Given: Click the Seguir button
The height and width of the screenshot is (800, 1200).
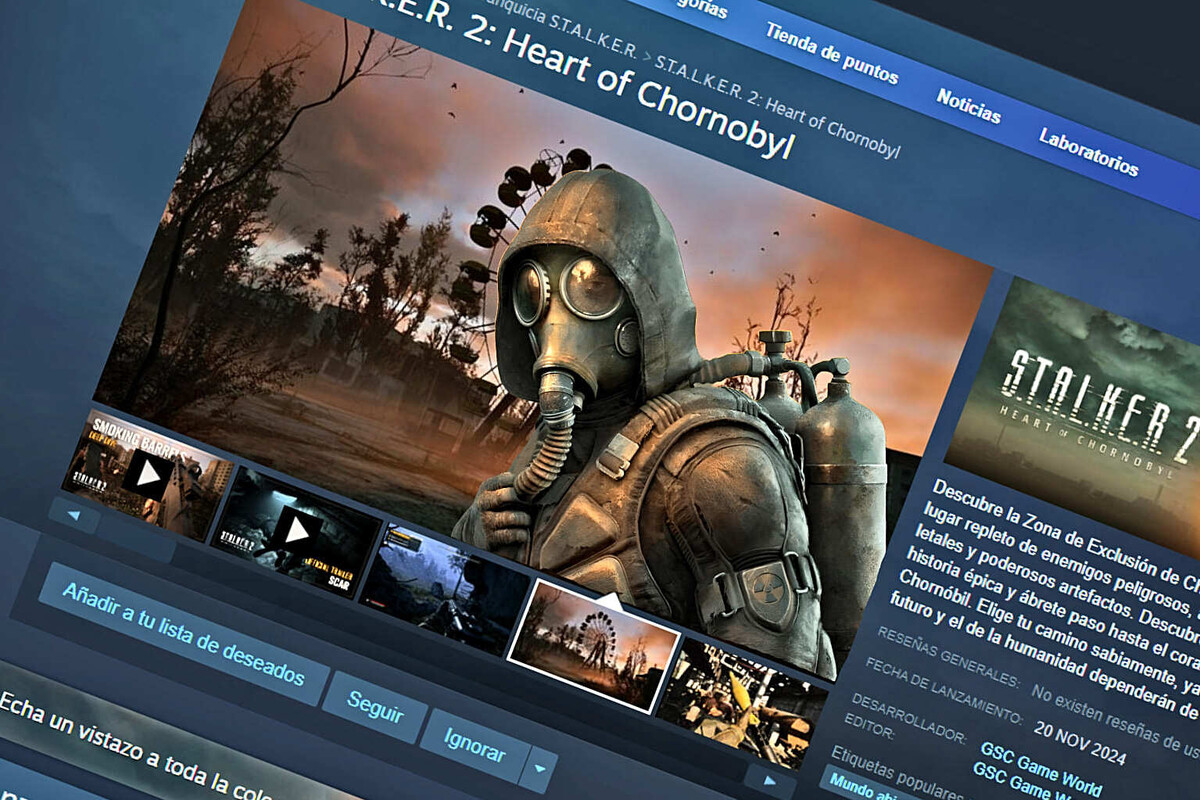Looking at the screenshot, I should (375, 707).
